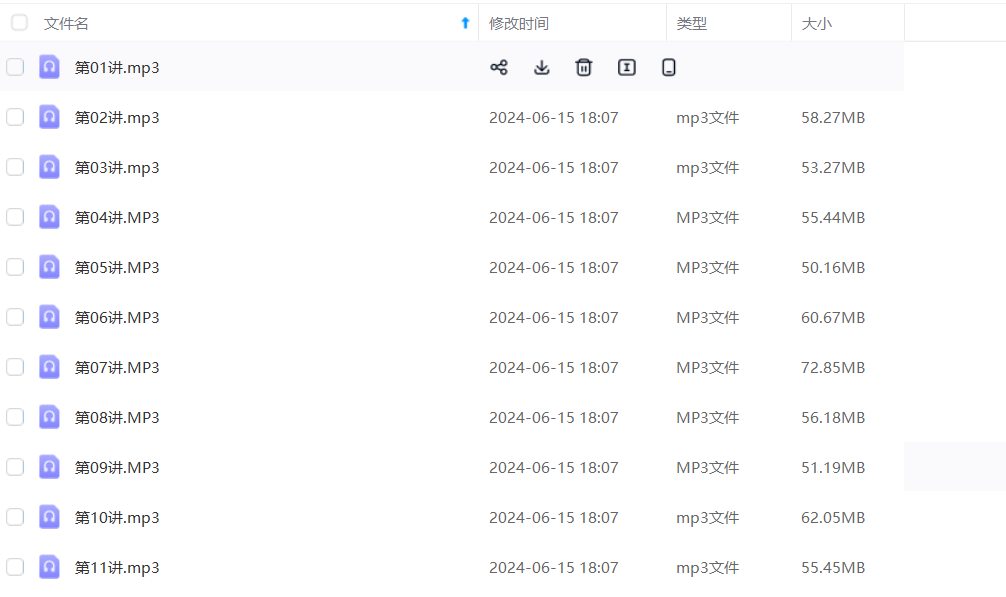Open the file named 第02讲.mp3
The image size is (1006, 597).
pos(117,117)
